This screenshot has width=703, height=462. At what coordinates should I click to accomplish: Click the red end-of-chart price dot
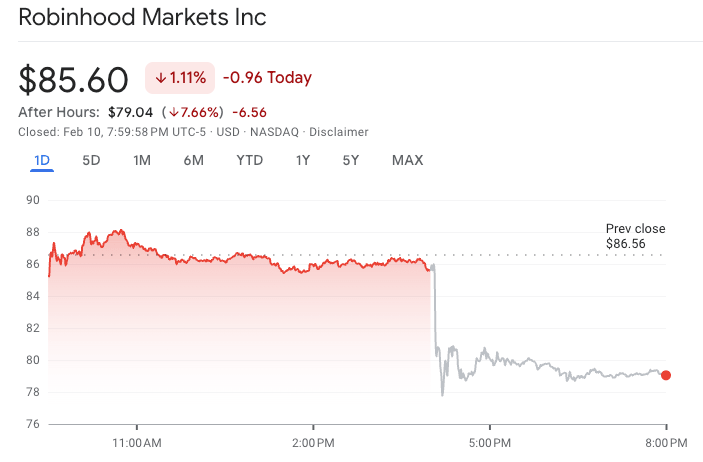666,376
